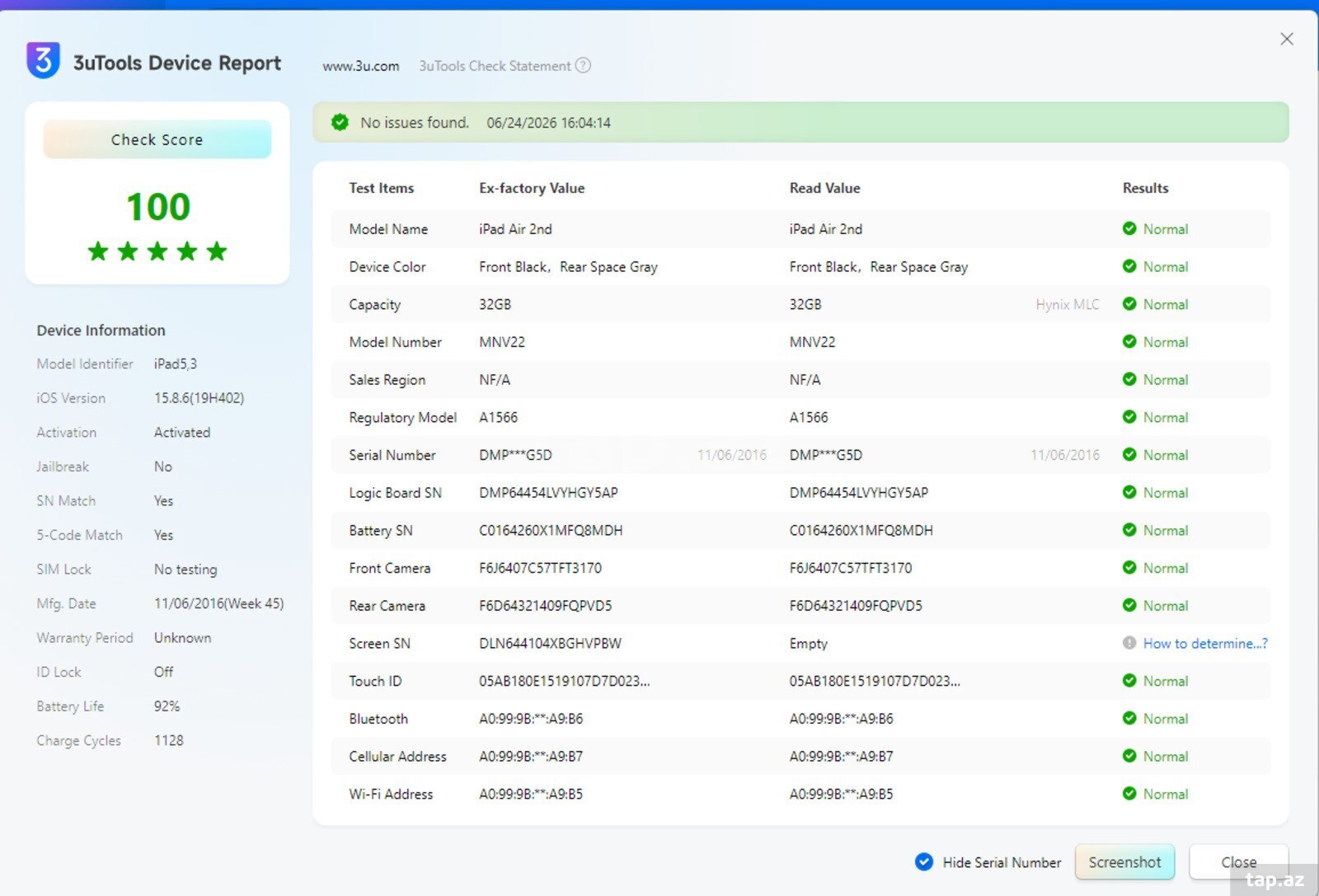The height and width of the screenshot is (896, 1319).
Task: Click Bluetooth read value A0:99:9B:**:A9:B6
Action: point(842,719)
